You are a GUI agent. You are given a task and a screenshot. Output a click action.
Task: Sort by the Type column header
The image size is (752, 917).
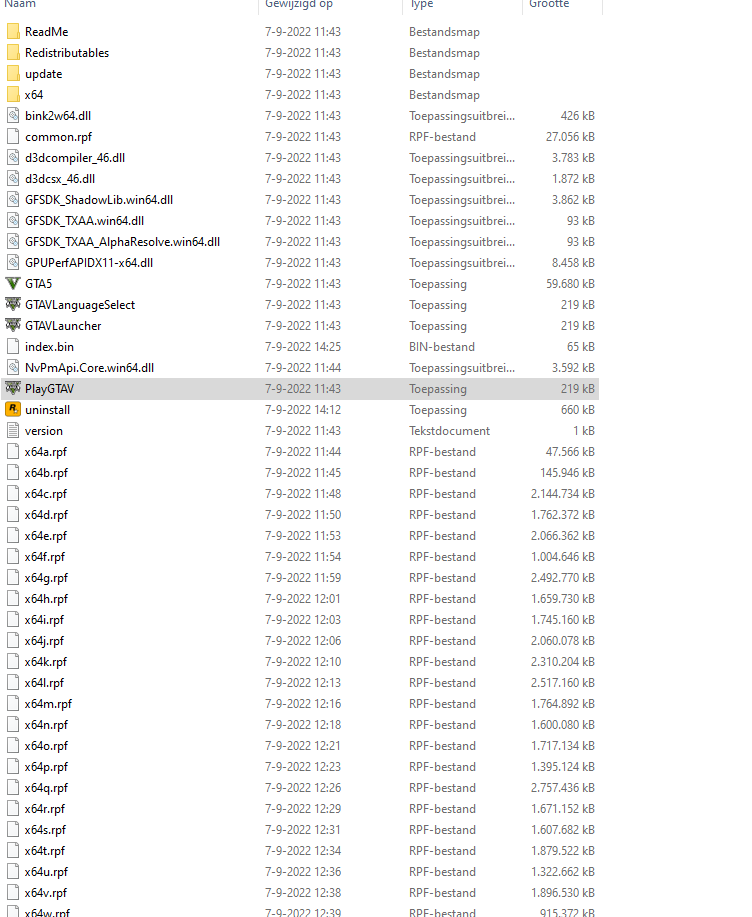click(x=422, y=4)
